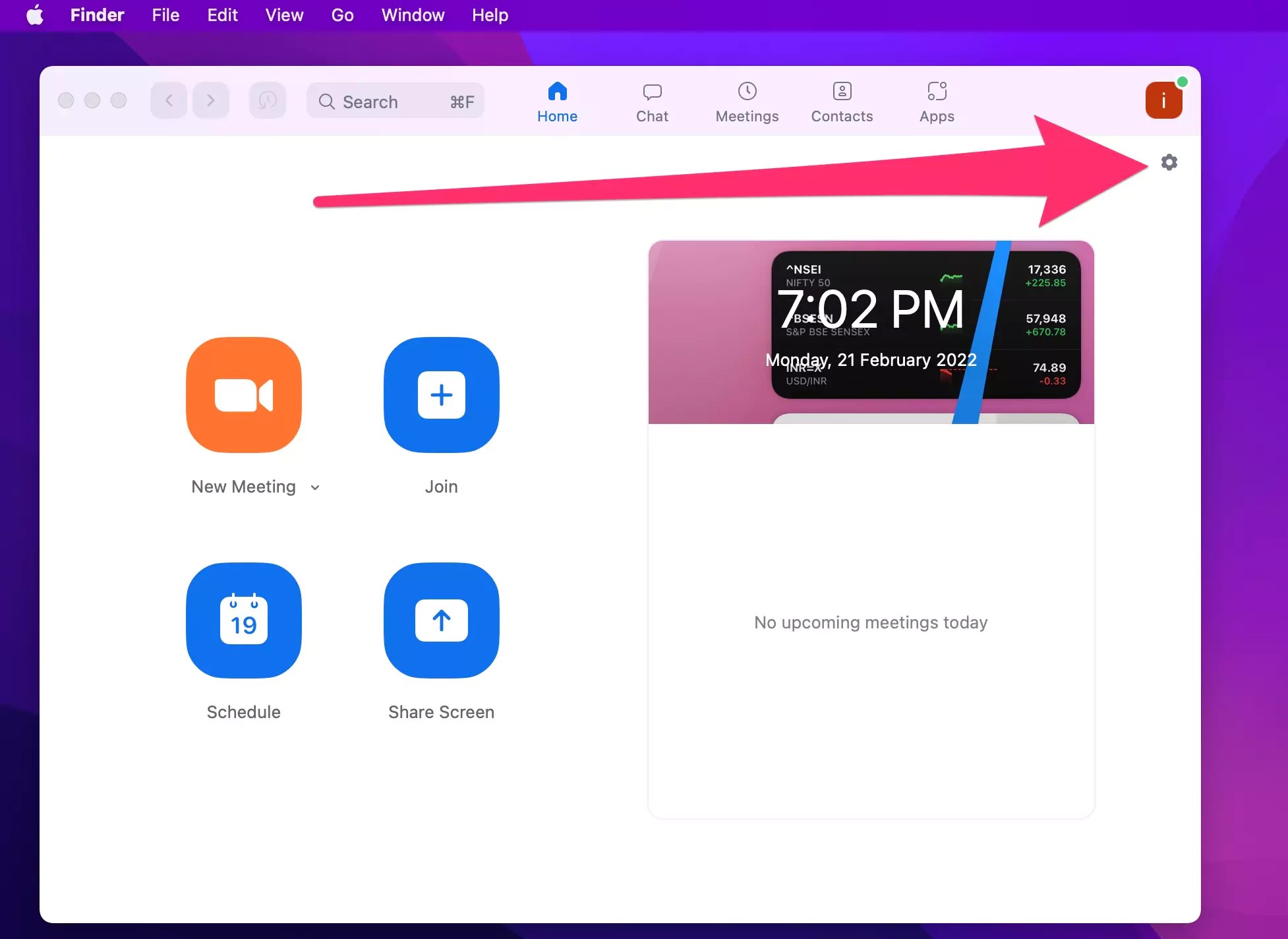Open the Join meeting icon

click(441, 395)
